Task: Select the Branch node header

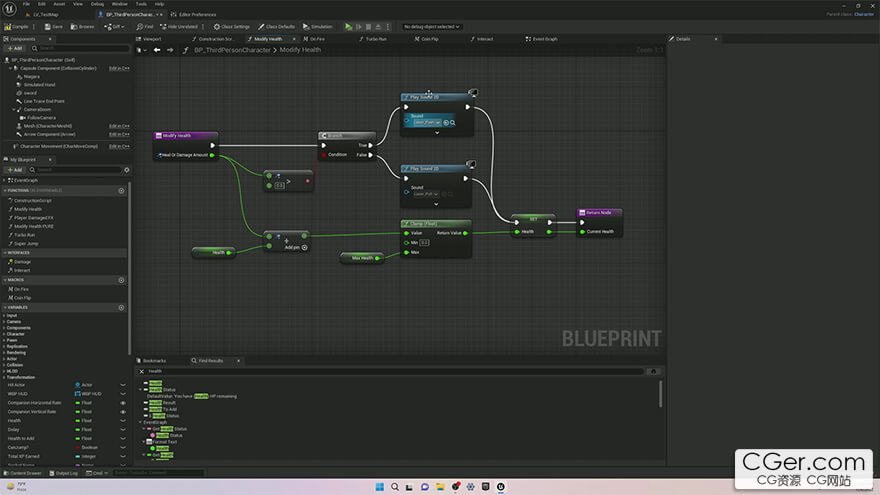Action: point(347,136)
